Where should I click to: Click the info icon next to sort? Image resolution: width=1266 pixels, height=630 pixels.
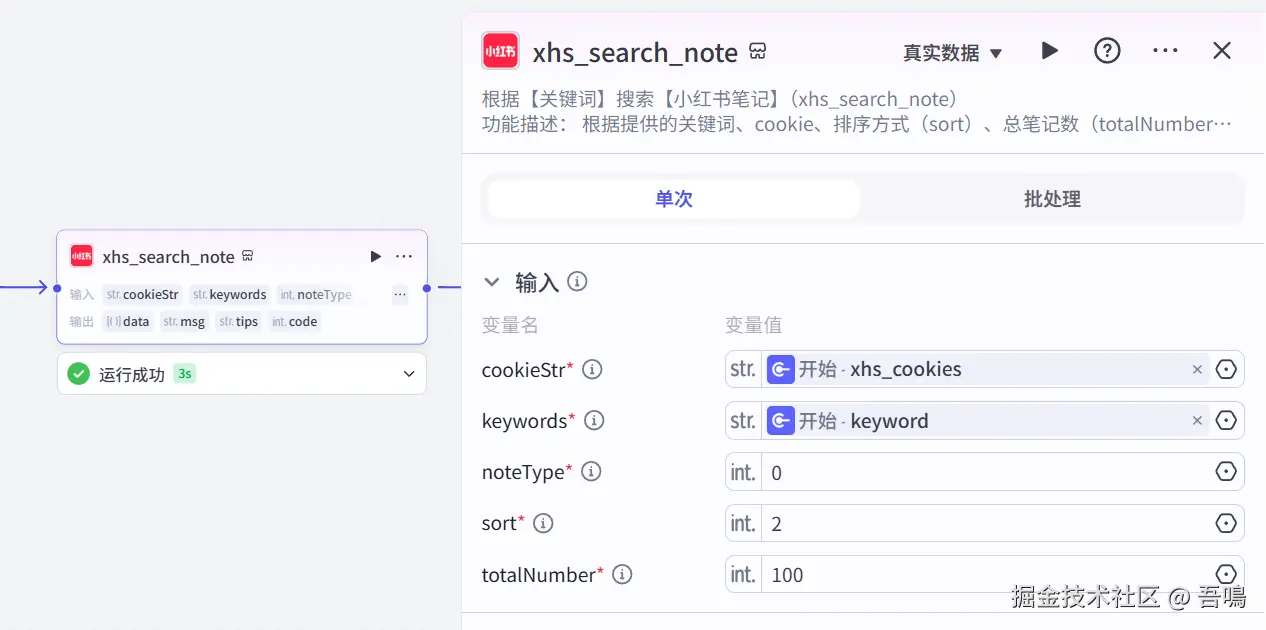pyautogui.click(x=543, y=523)
